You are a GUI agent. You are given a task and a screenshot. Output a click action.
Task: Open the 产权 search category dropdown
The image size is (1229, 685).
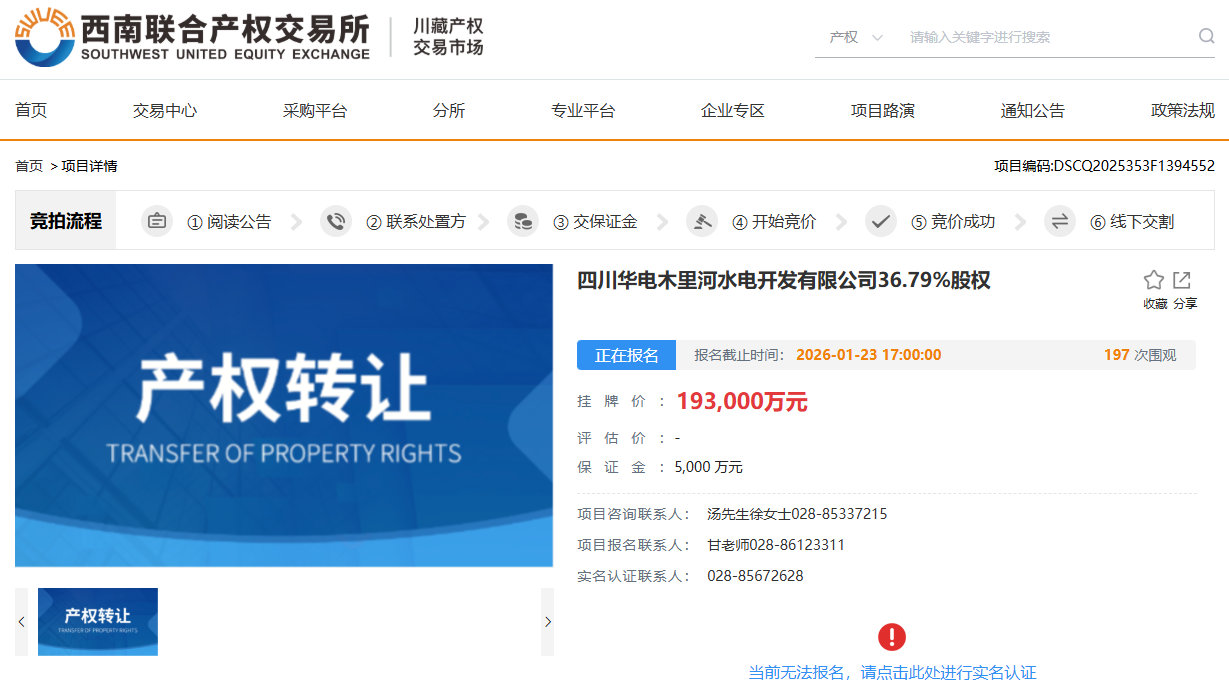point(856,37)
